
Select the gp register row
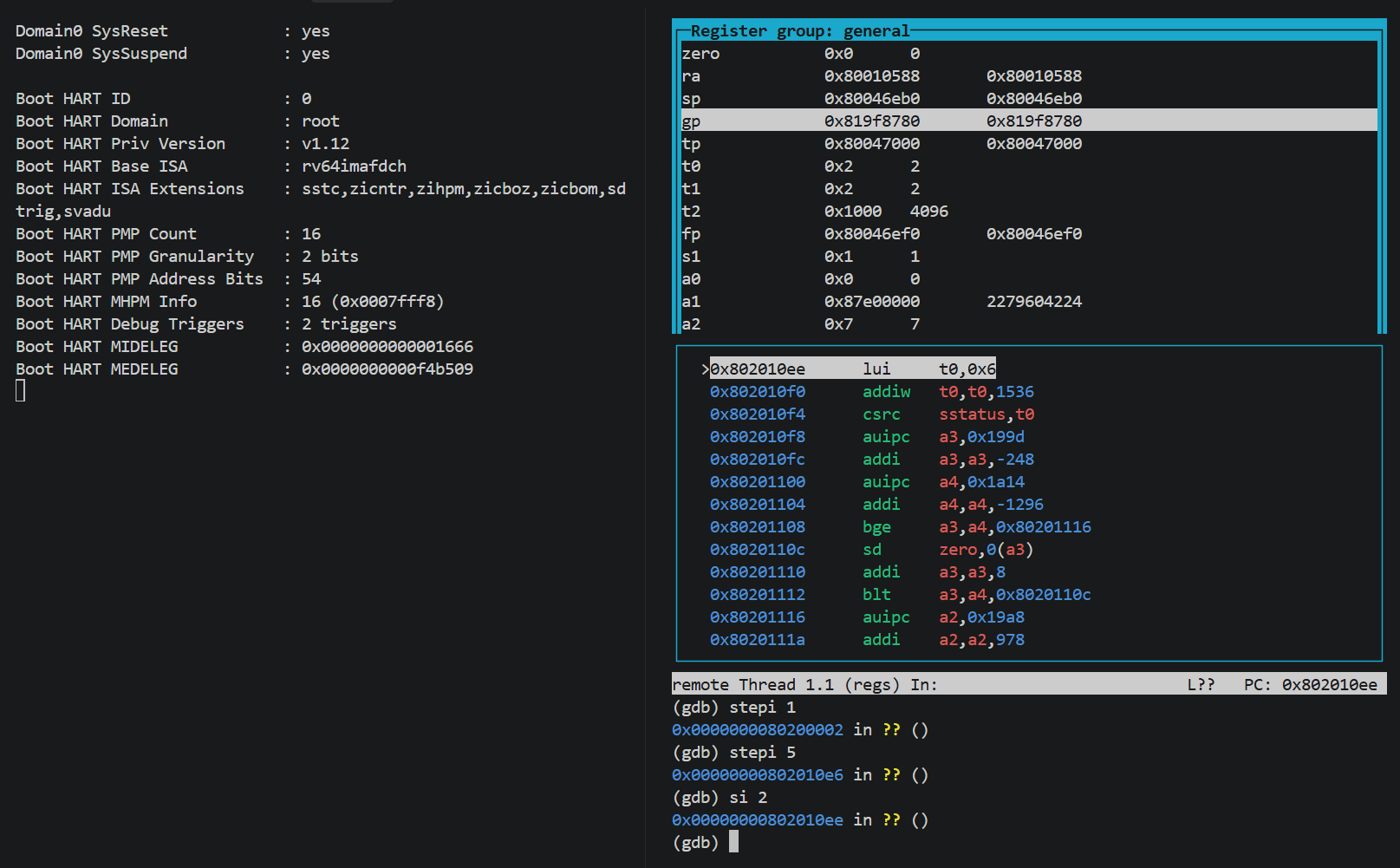1029,121
